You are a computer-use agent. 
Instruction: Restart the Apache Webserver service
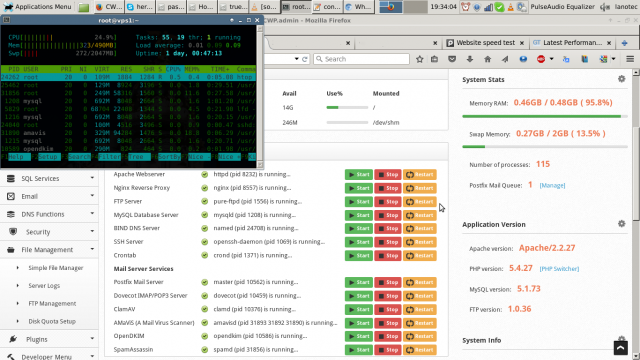tap(420, 174)
